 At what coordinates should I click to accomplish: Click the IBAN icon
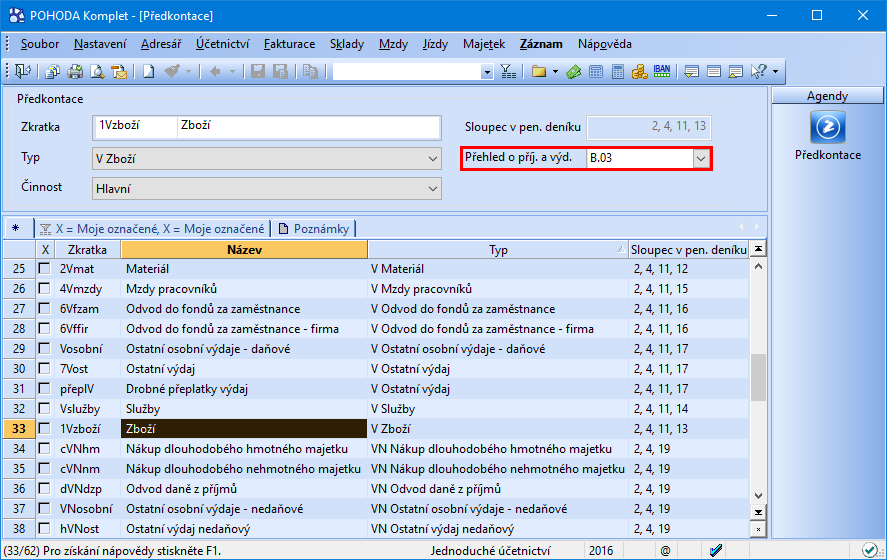tap(662, 71)
